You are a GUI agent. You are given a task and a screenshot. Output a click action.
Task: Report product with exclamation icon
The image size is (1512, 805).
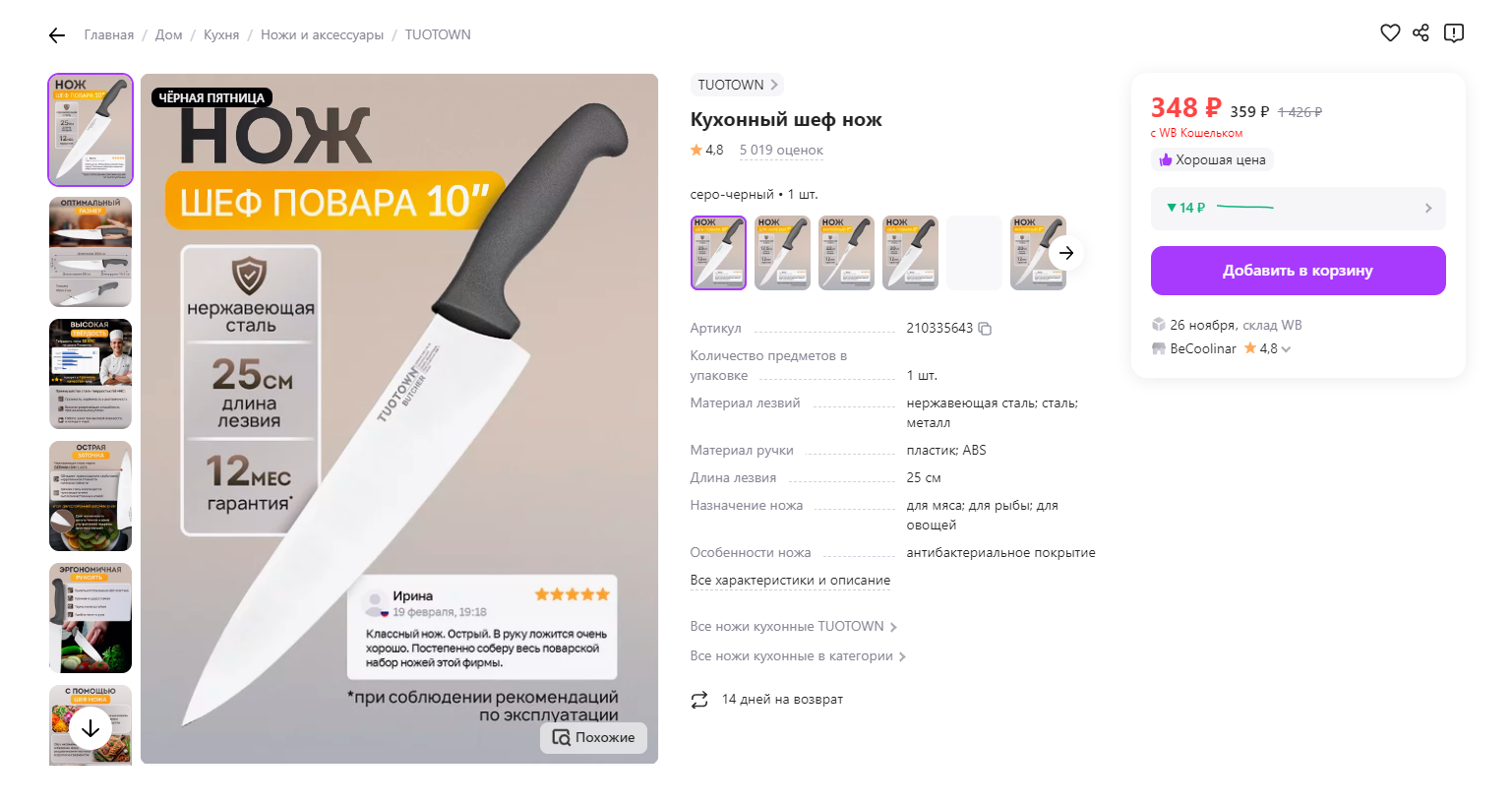point(1454,33)
